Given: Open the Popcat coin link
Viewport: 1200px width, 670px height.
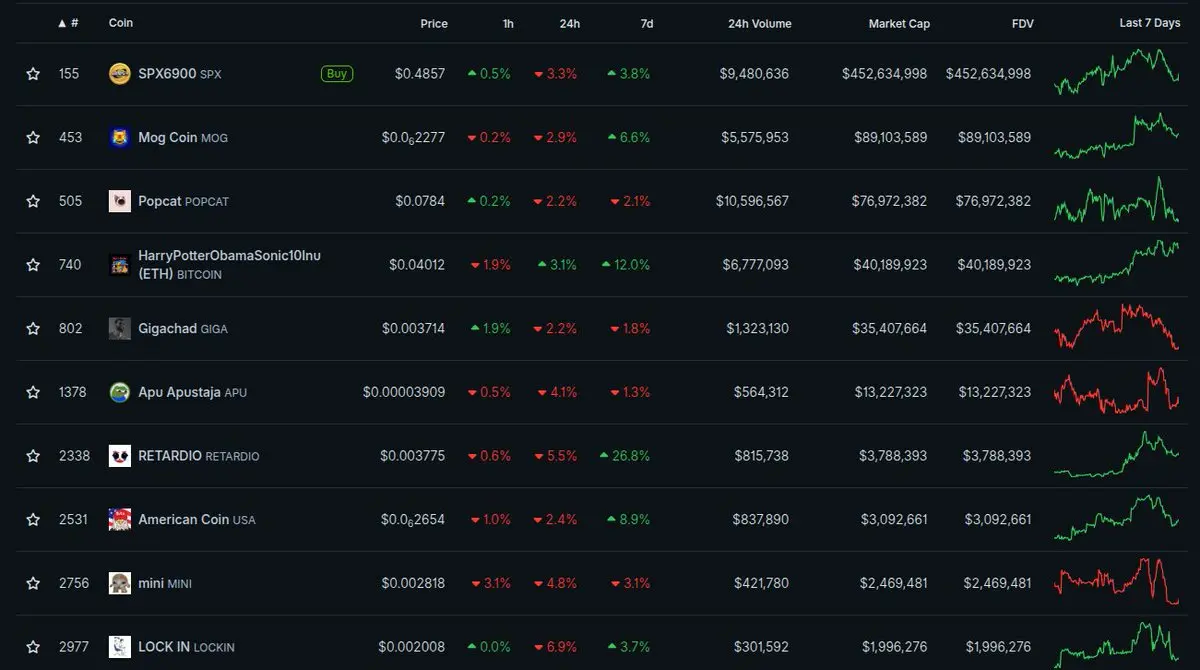Looking at the screenshot, I should (x=183, y=201).
